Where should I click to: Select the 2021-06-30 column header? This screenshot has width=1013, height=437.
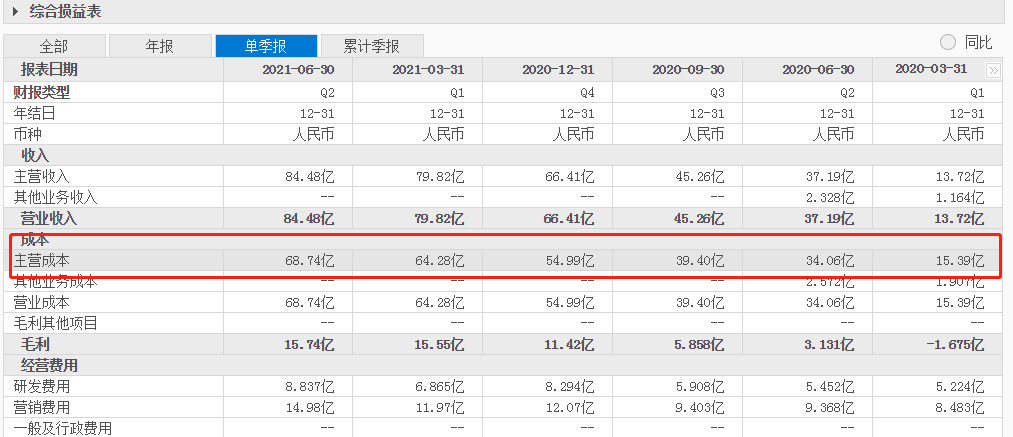click(298, 70)
